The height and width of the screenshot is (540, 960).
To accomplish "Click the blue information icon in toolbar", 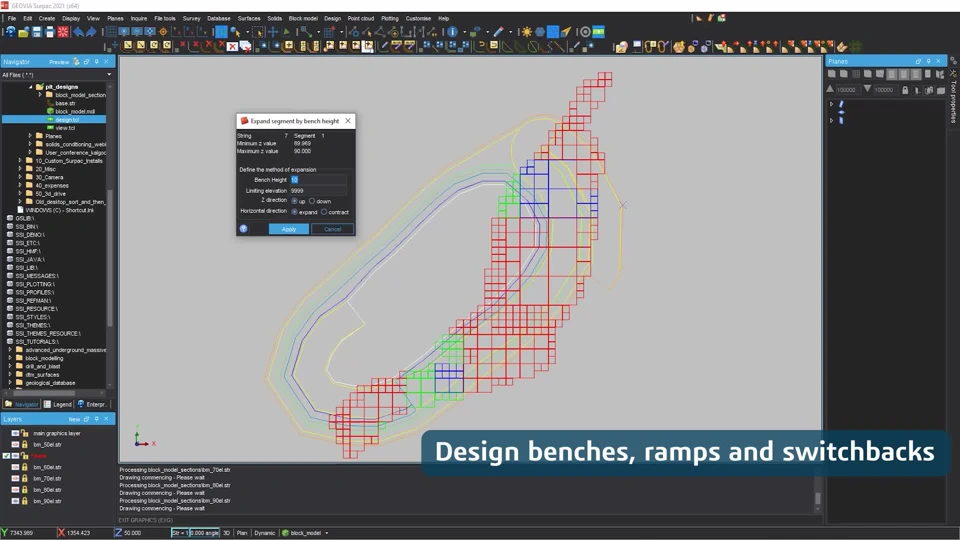I will 452,32.
